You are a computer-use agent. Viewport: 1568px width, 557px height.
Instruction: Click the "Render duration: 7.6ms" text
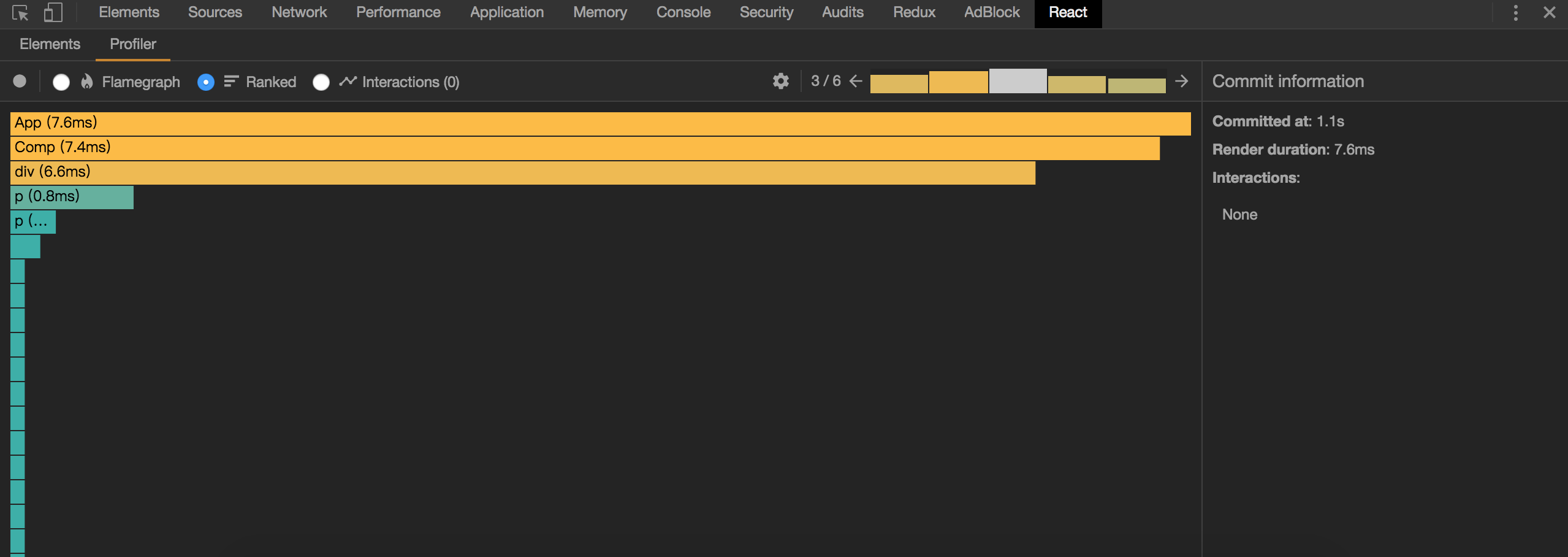coord(1293,149)
